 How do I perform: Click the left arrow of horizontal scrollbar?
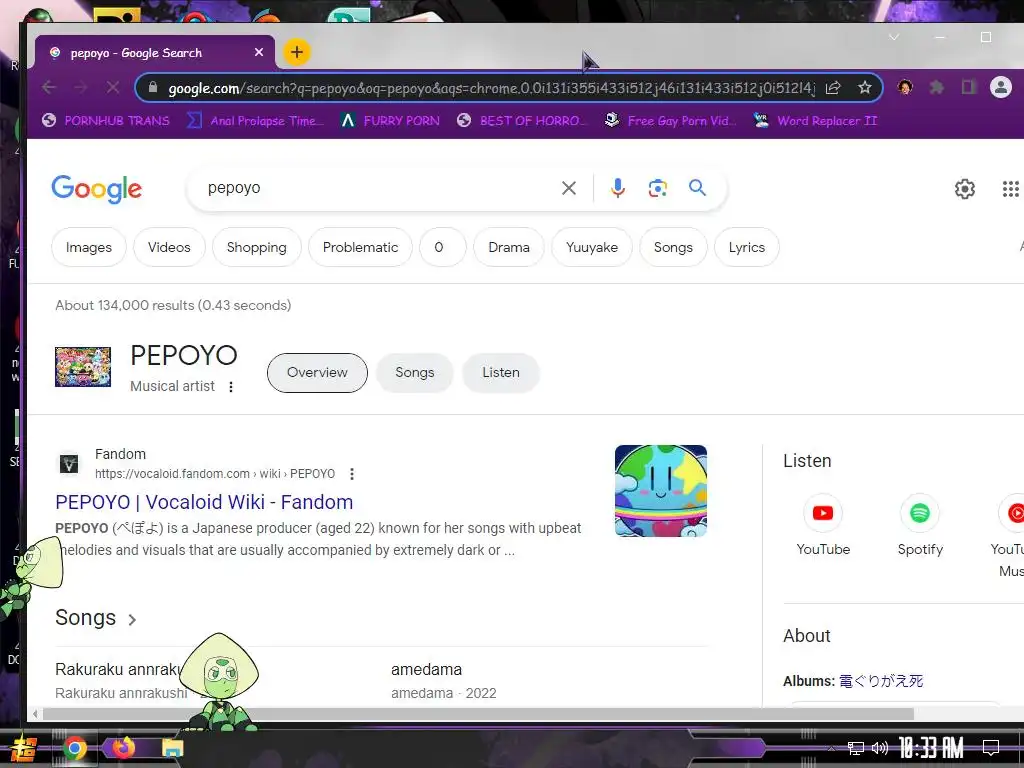[35, 714]
